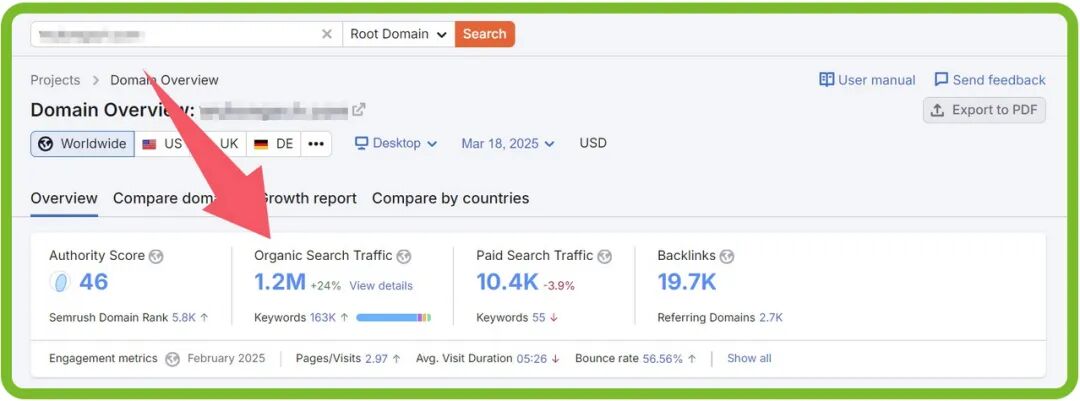The image size is (1080, 401).
Task: Open the Root Domain dropdown
Action: 398,34
